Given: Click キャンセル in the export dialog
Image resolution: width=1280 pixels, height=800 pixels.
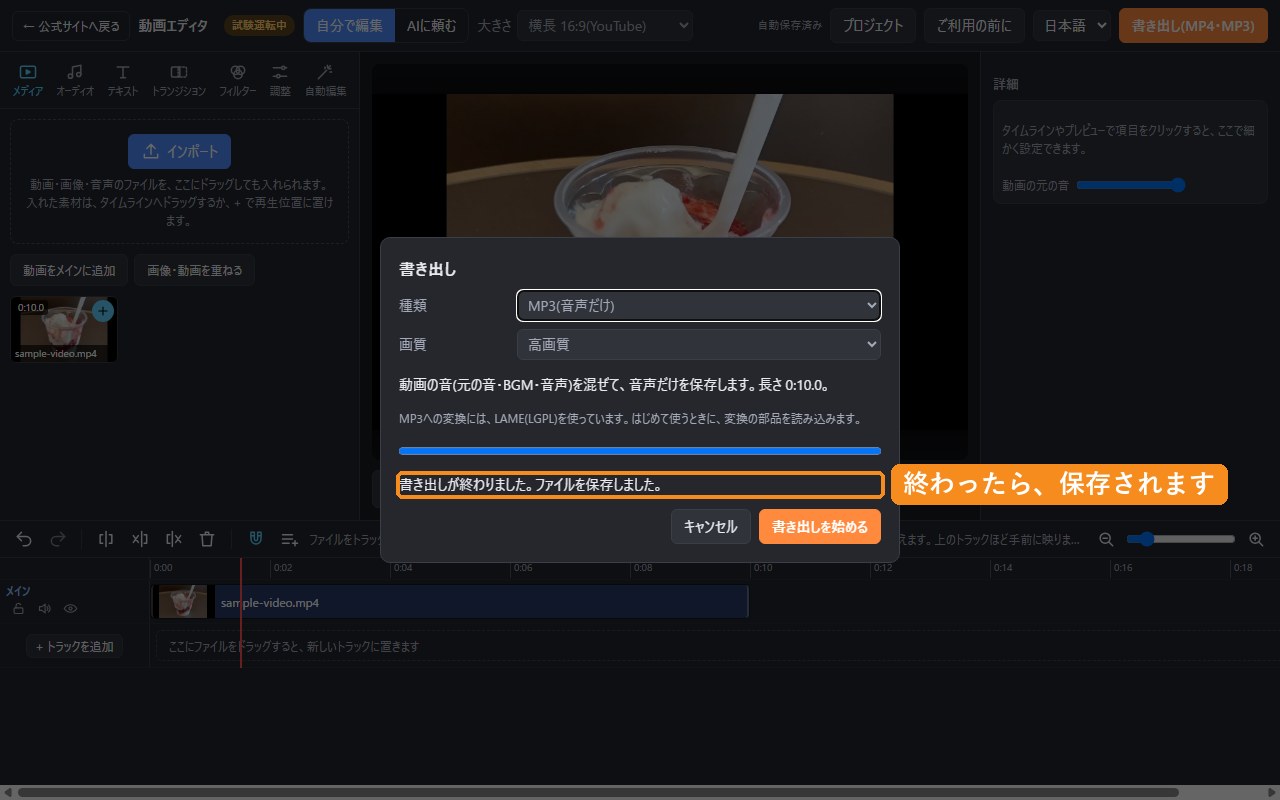Looking at the screenshot, I should (711, 527).
